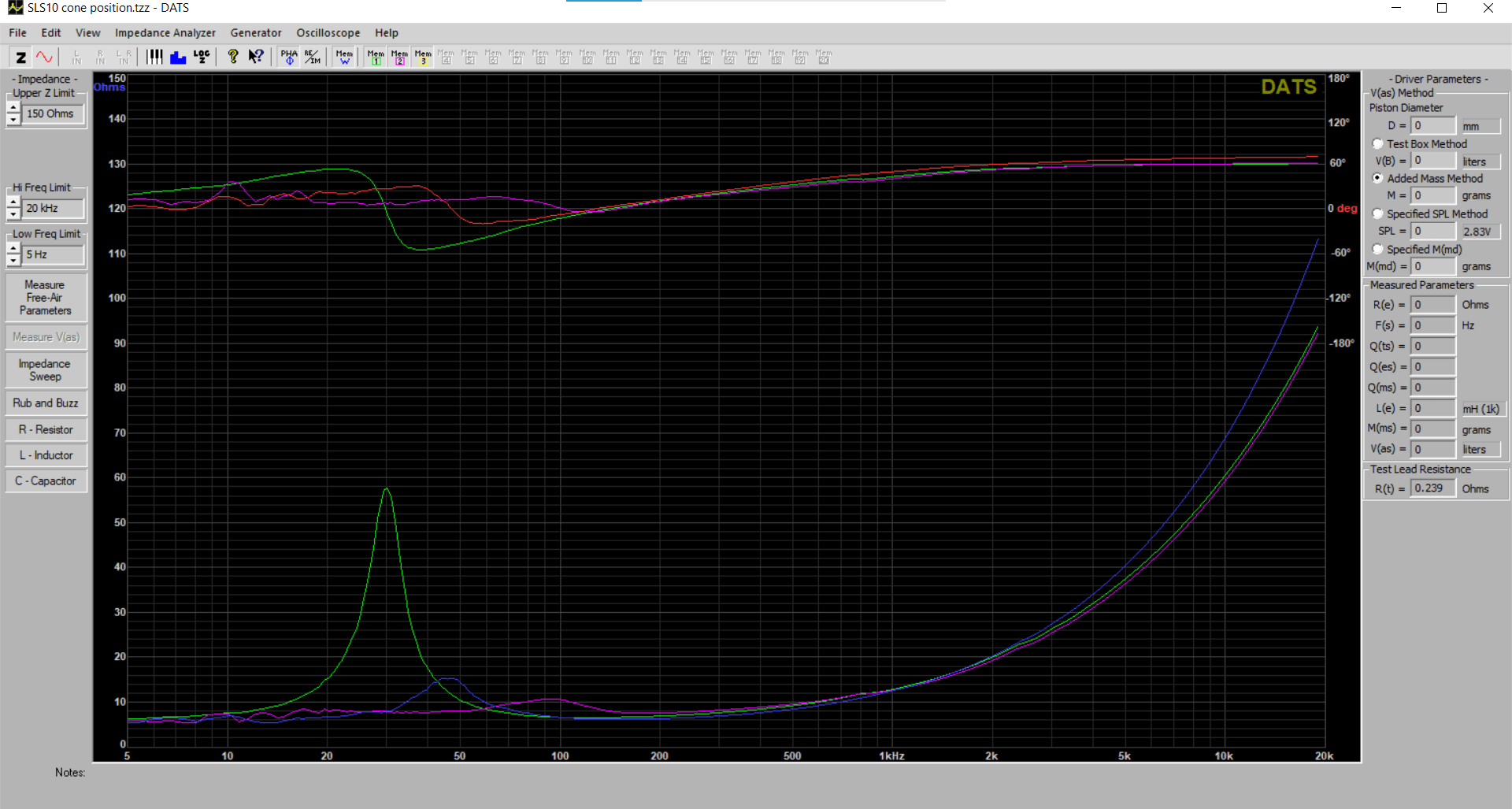Run the Rub and Buzz test

pyautogui.click(x=46, y=403)
